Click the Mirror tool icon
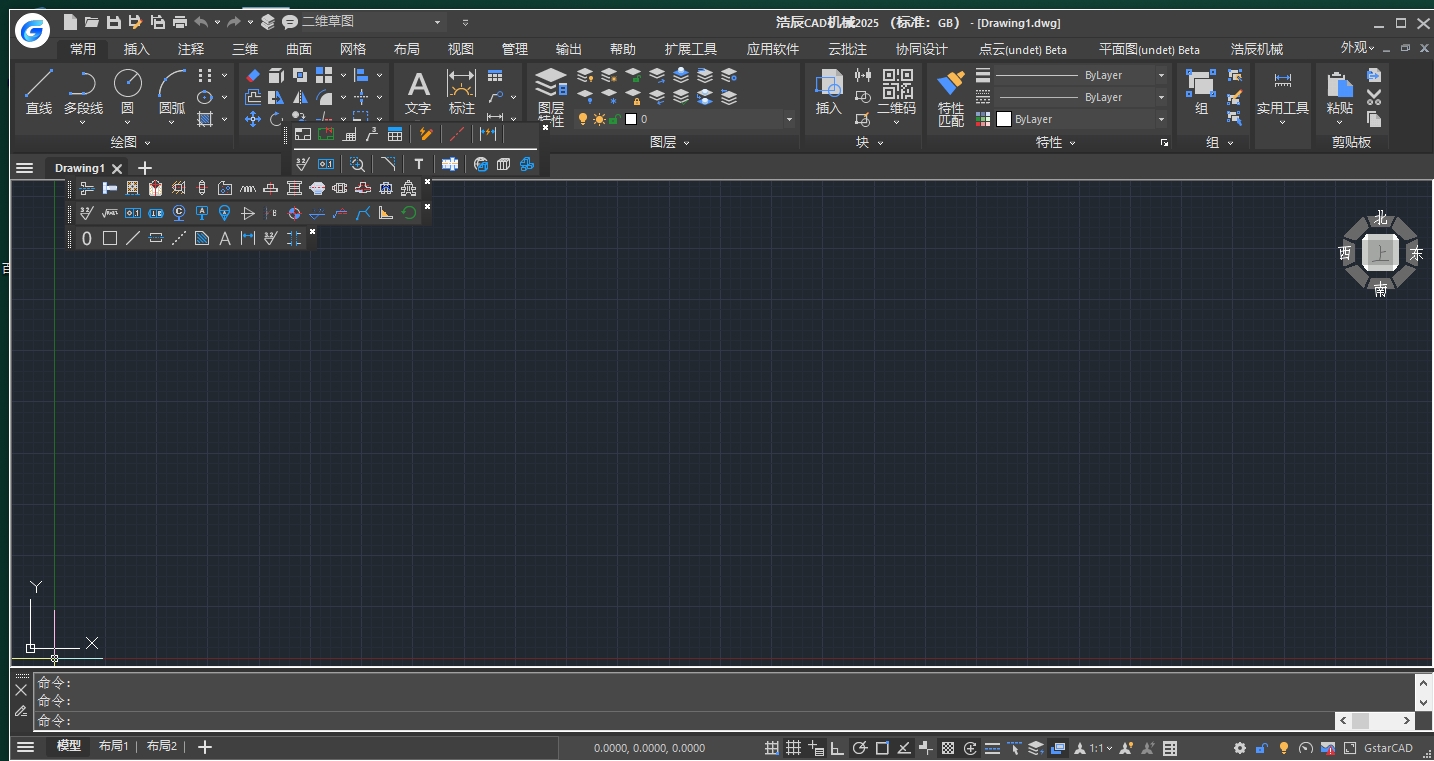Image resolution: width=1434 pixels, height=761 pixels. tap(301, 97)
